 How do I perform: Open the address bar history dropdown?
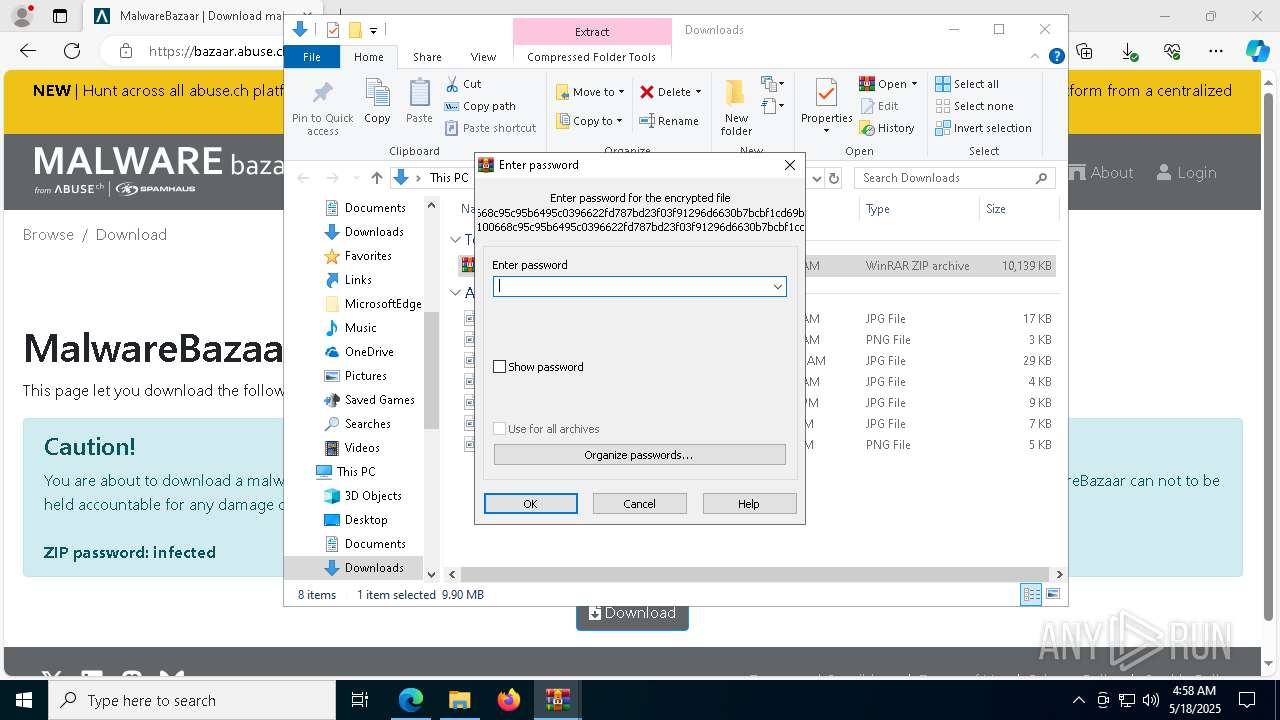pos(816,178)
